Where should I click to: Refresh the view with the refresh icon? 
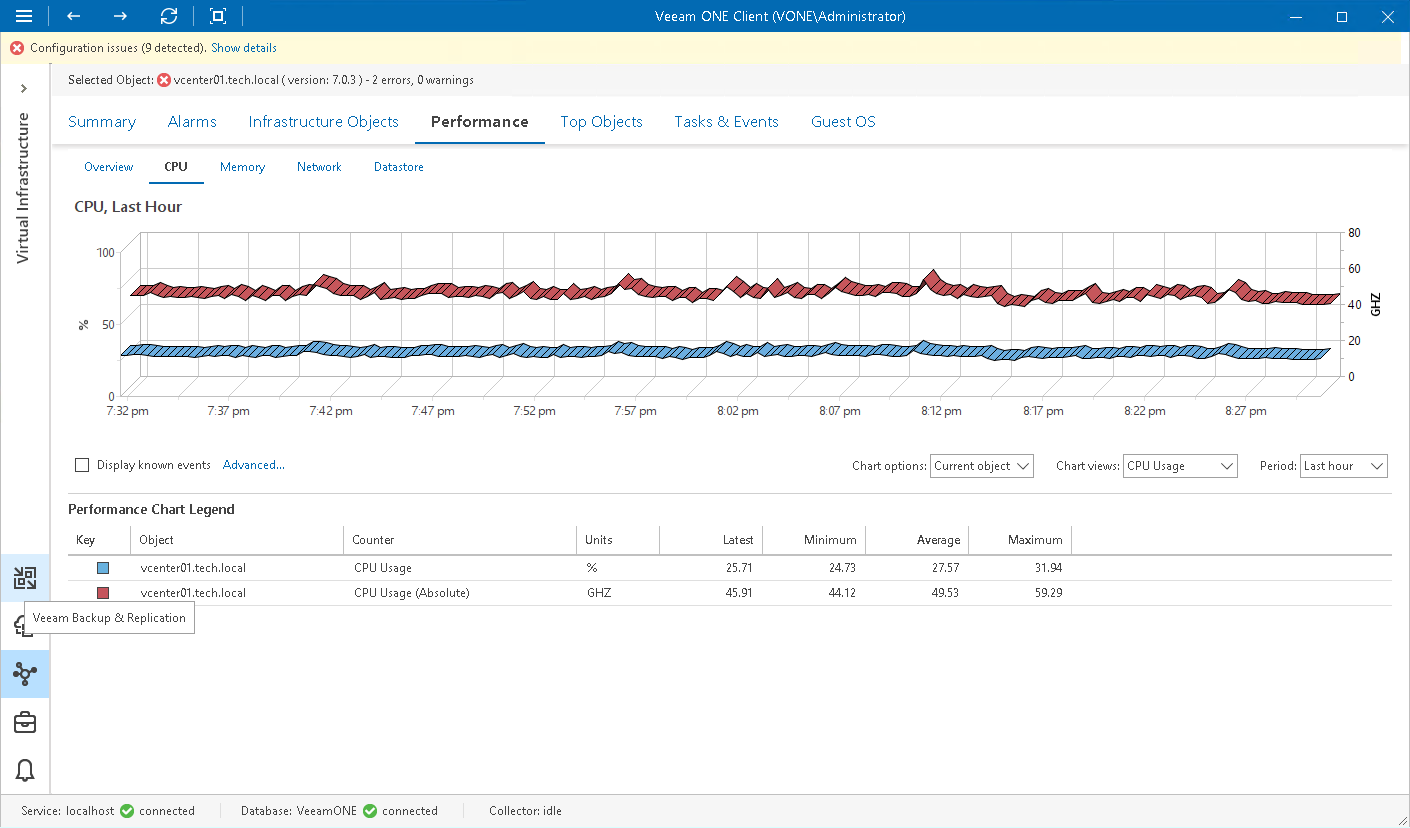[169, 16]
